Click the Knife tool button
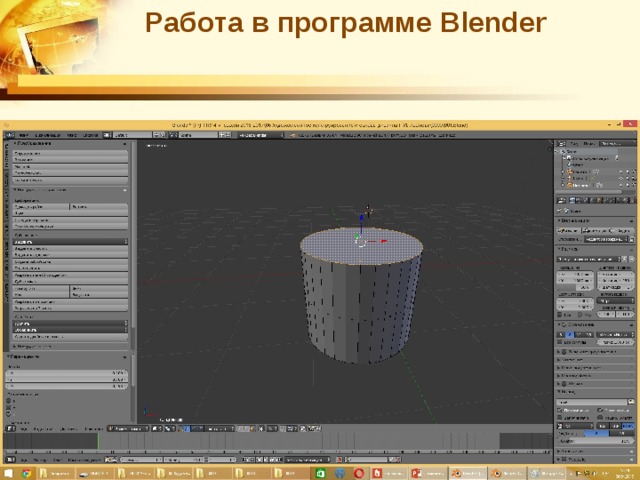This screenshot has width=640, height=480. tap(41, 294)
